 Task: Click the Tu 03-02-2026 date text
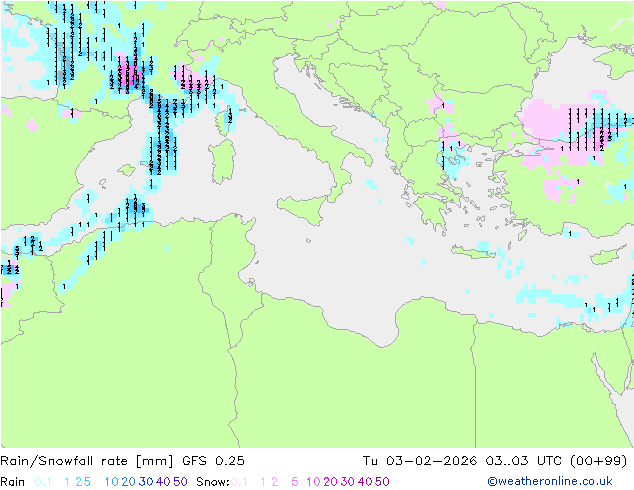pos(420,461)
